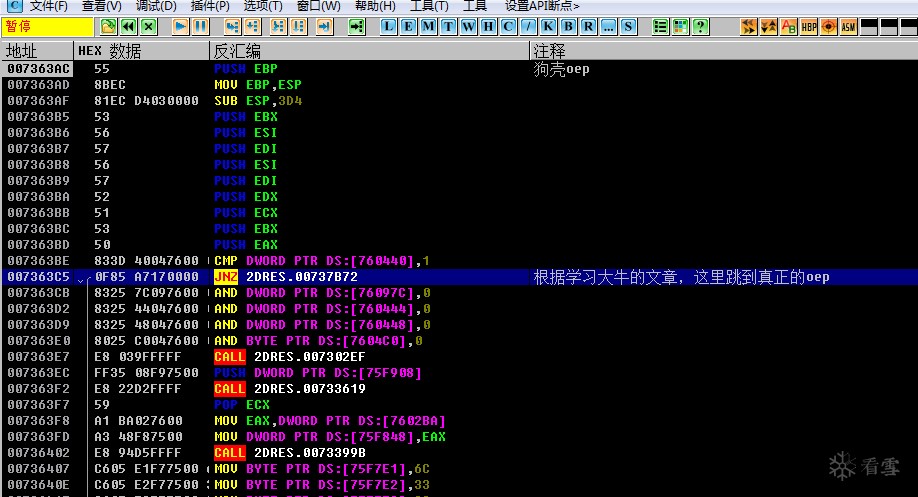Viewport: 918px width, 497px height.
Task: Open Handles window with H button
Action: tap(488, 26)
